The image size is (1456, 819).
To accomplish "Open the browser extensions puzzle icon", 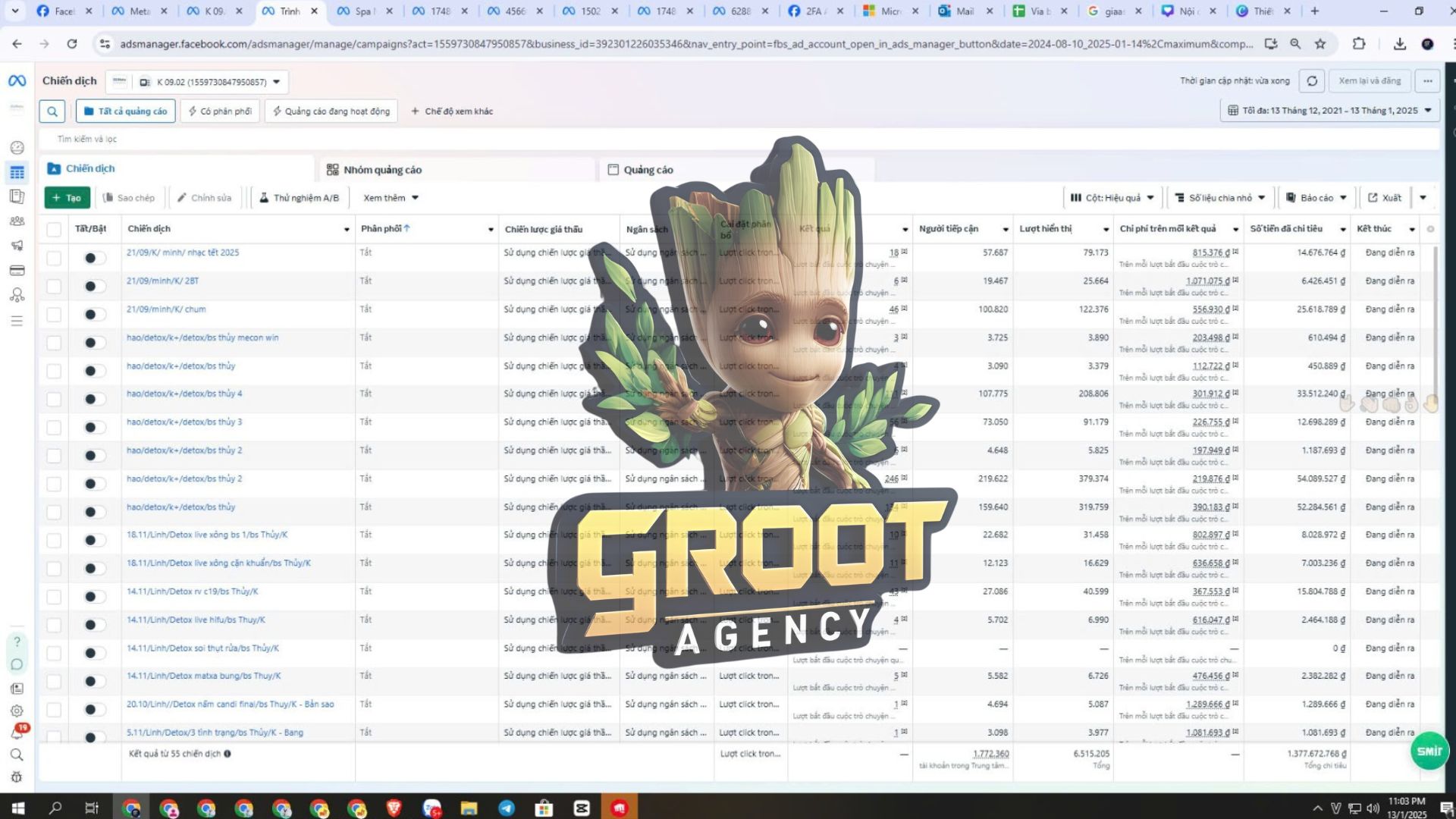I will point(1359,44).
